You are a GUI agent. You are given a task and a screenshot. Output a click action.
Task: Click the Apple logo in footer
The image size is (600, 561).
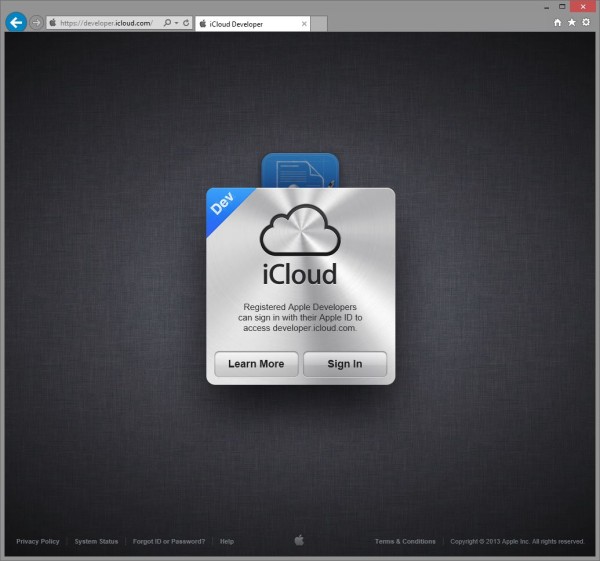[x=300, y=540]
